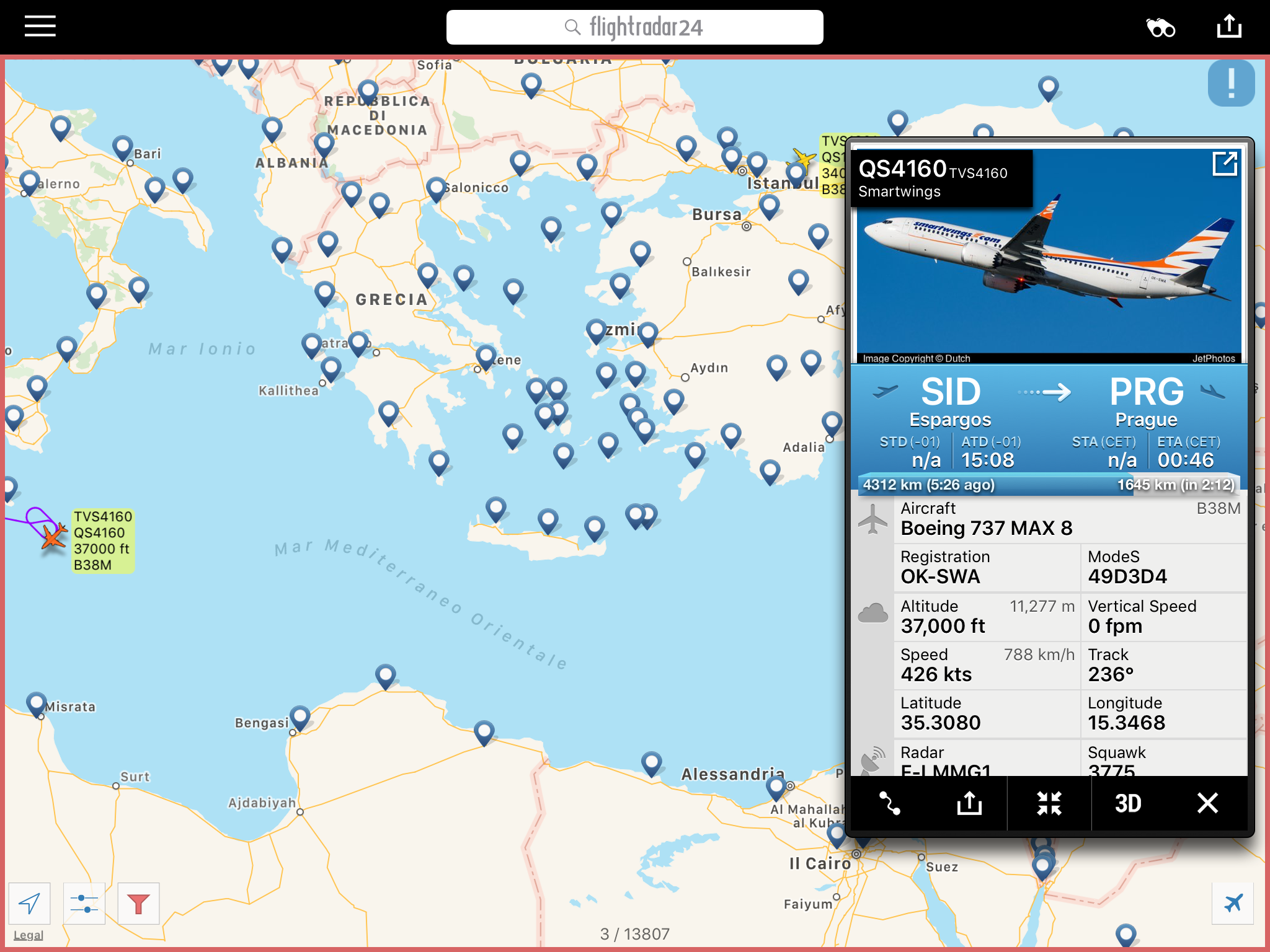Open the binoculars AR view icon
This screenshot has height=952, width=1270.
1160,28
